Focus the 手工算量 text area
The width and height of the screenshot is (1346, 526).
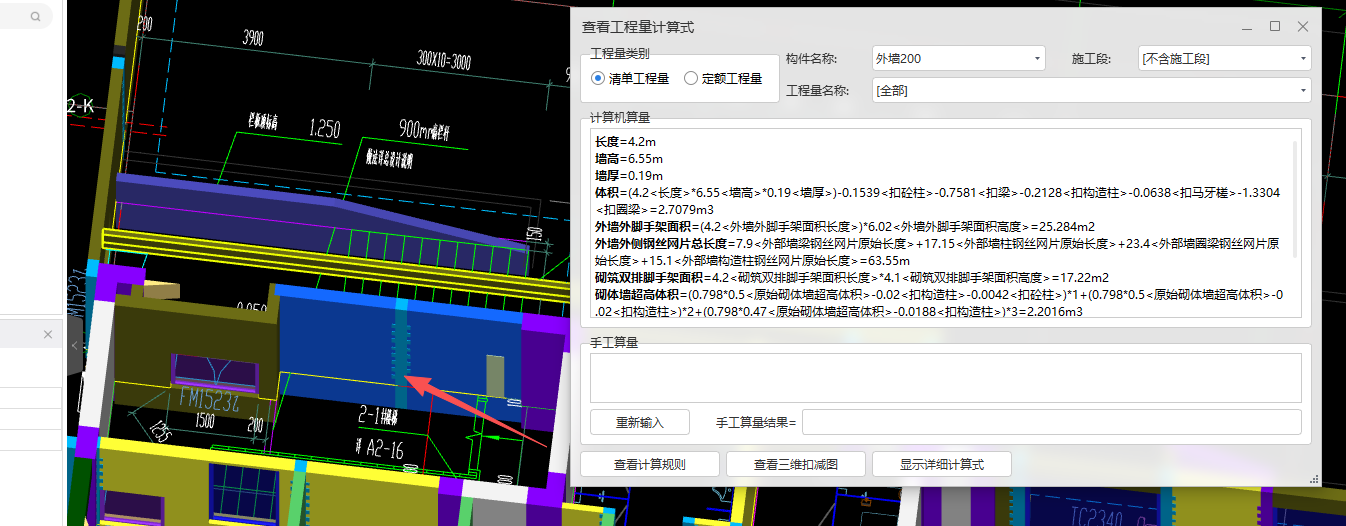[945, 378]
